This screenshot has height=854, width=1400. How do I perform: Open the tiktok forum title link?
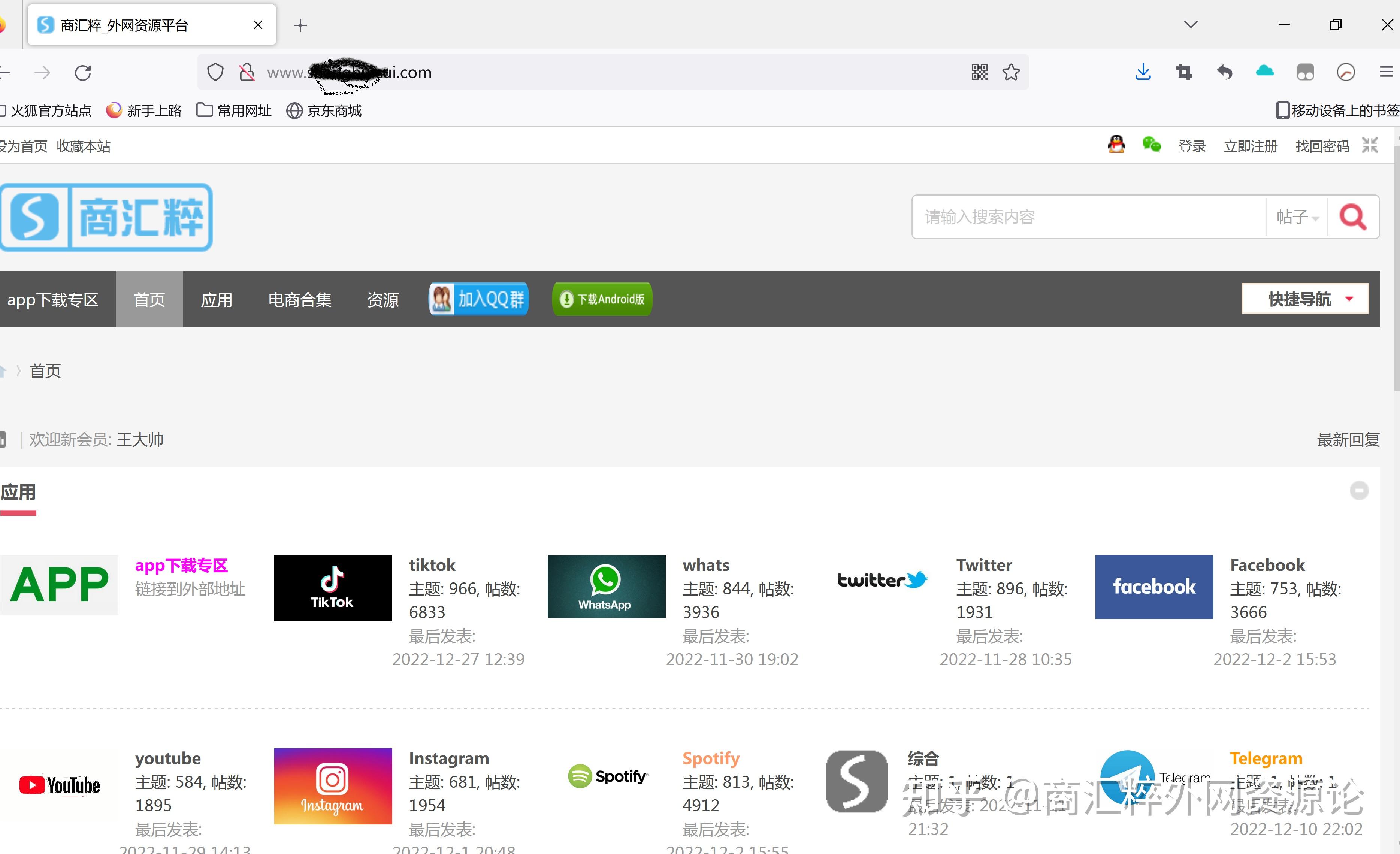pyautogui.click(x=432, y=565)
